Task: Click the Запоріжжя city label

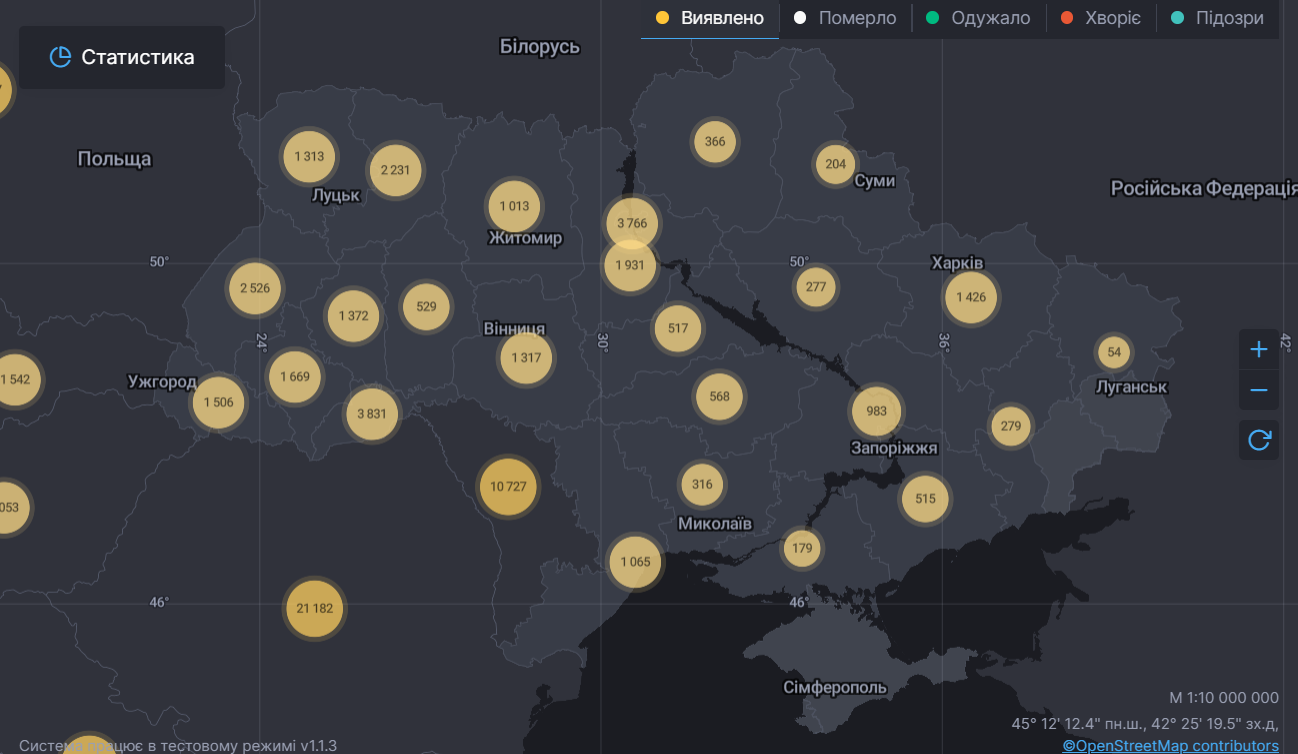Action: pyautogui.click(x=894, y=448)
